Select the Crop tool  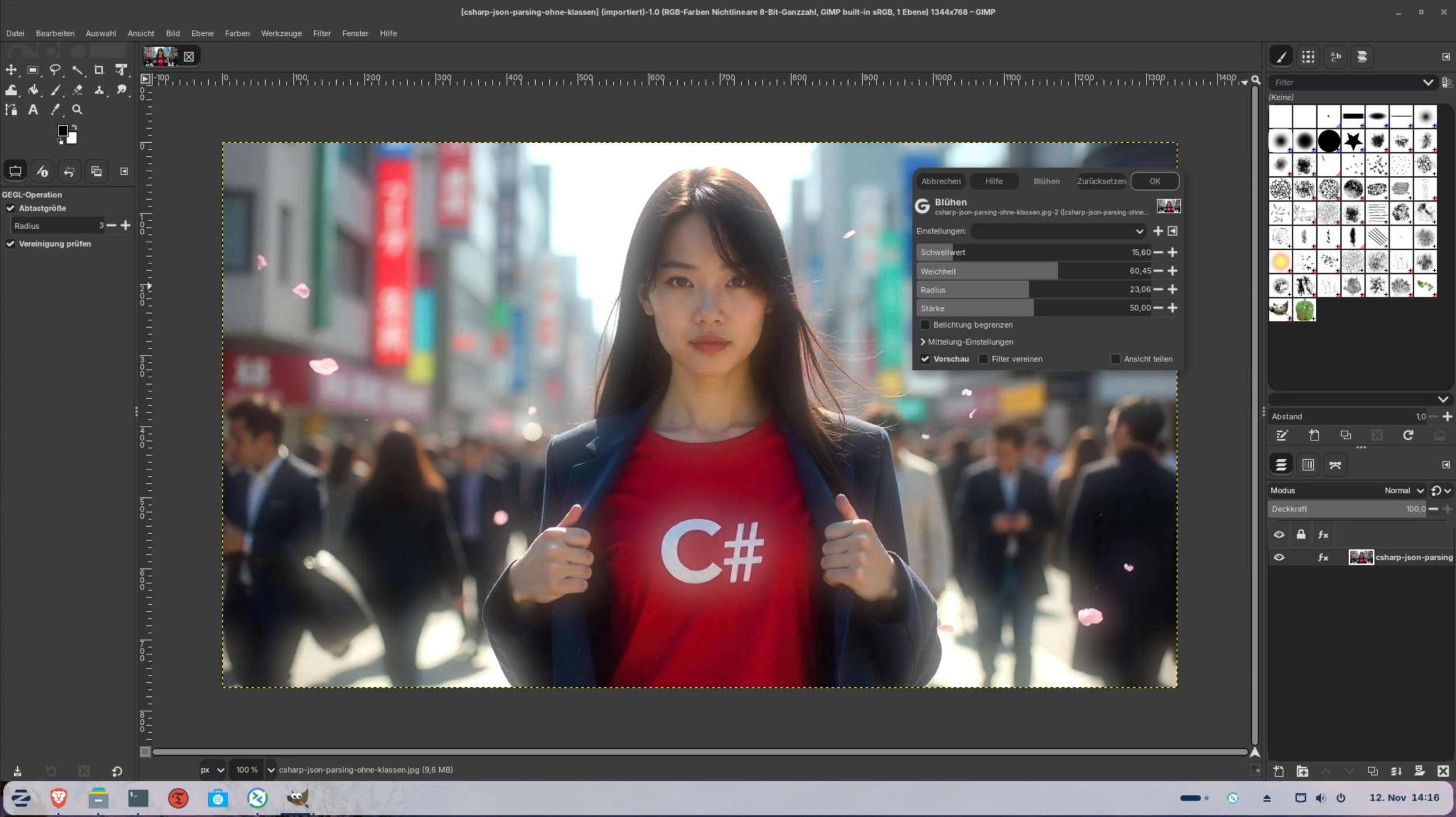coord(99,70)
